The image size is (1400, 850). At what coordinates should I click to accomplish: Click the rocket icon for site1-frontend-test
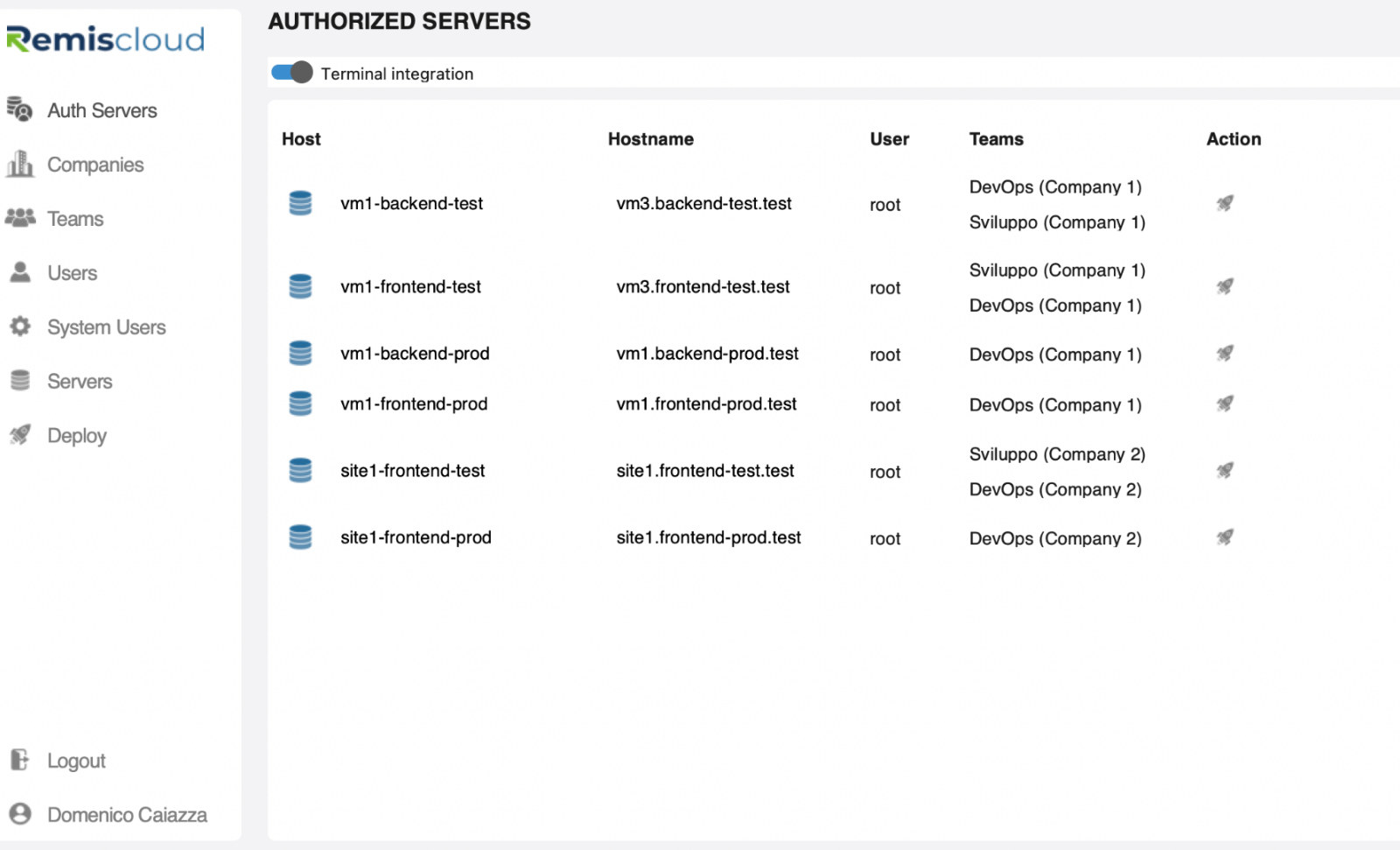tap(1224, 471)
